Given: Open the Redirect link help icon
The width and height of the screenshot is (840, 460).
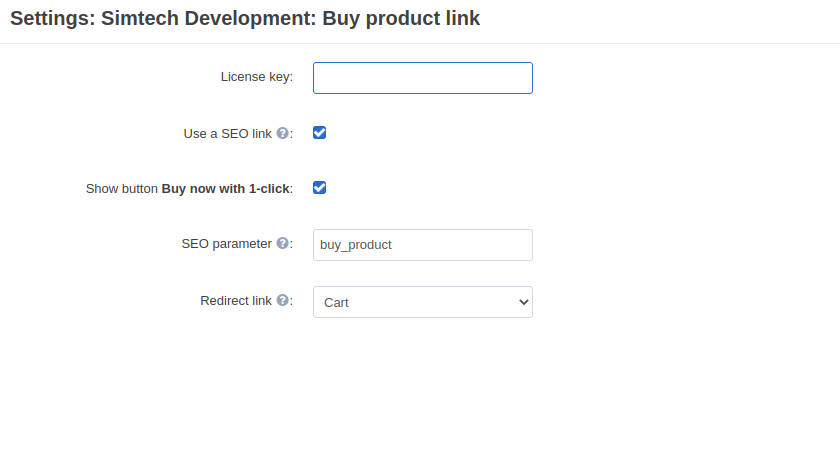Looking at the screenshot, I should coord(282,300).
